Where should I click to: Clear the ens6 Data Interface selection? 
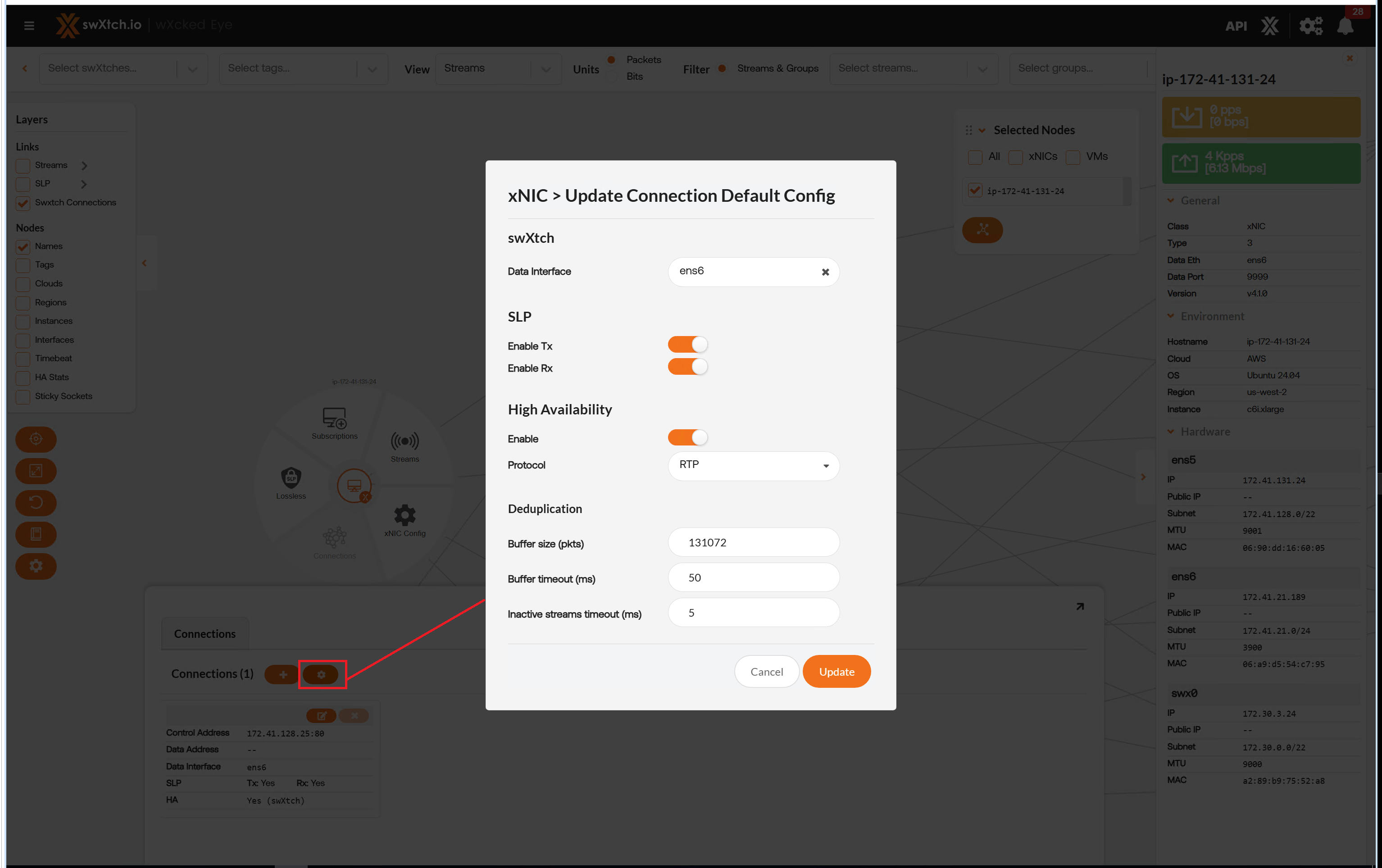point(825,272)
